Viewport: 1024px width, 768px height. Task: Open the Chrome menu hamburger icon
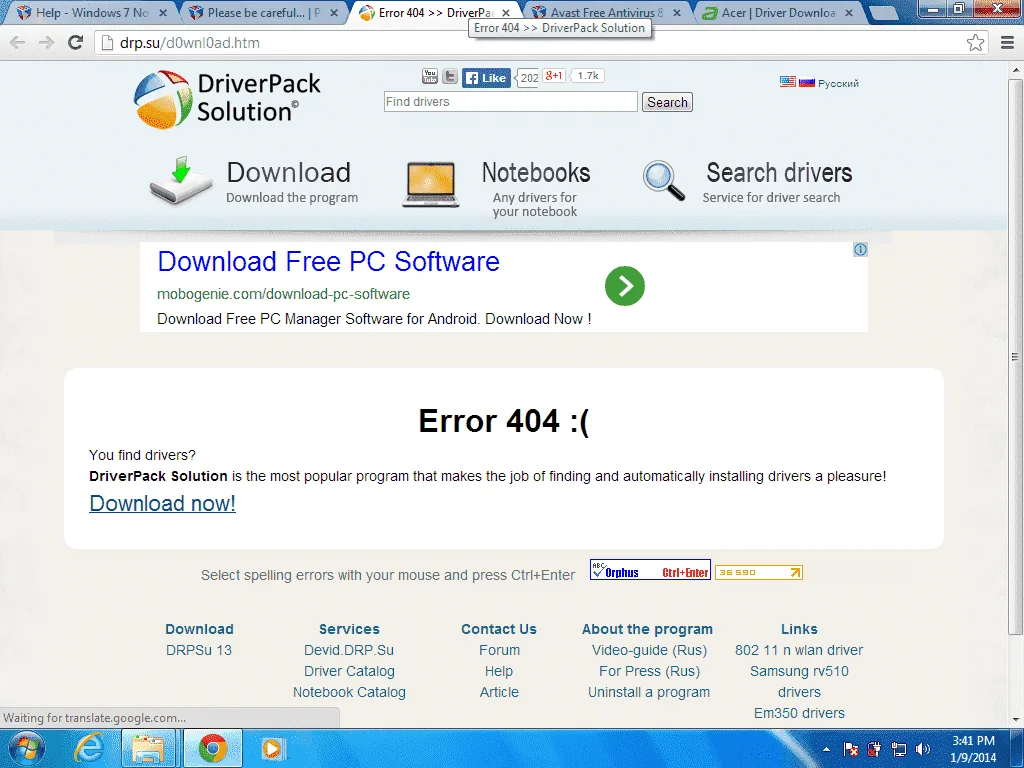(1008, 43)
